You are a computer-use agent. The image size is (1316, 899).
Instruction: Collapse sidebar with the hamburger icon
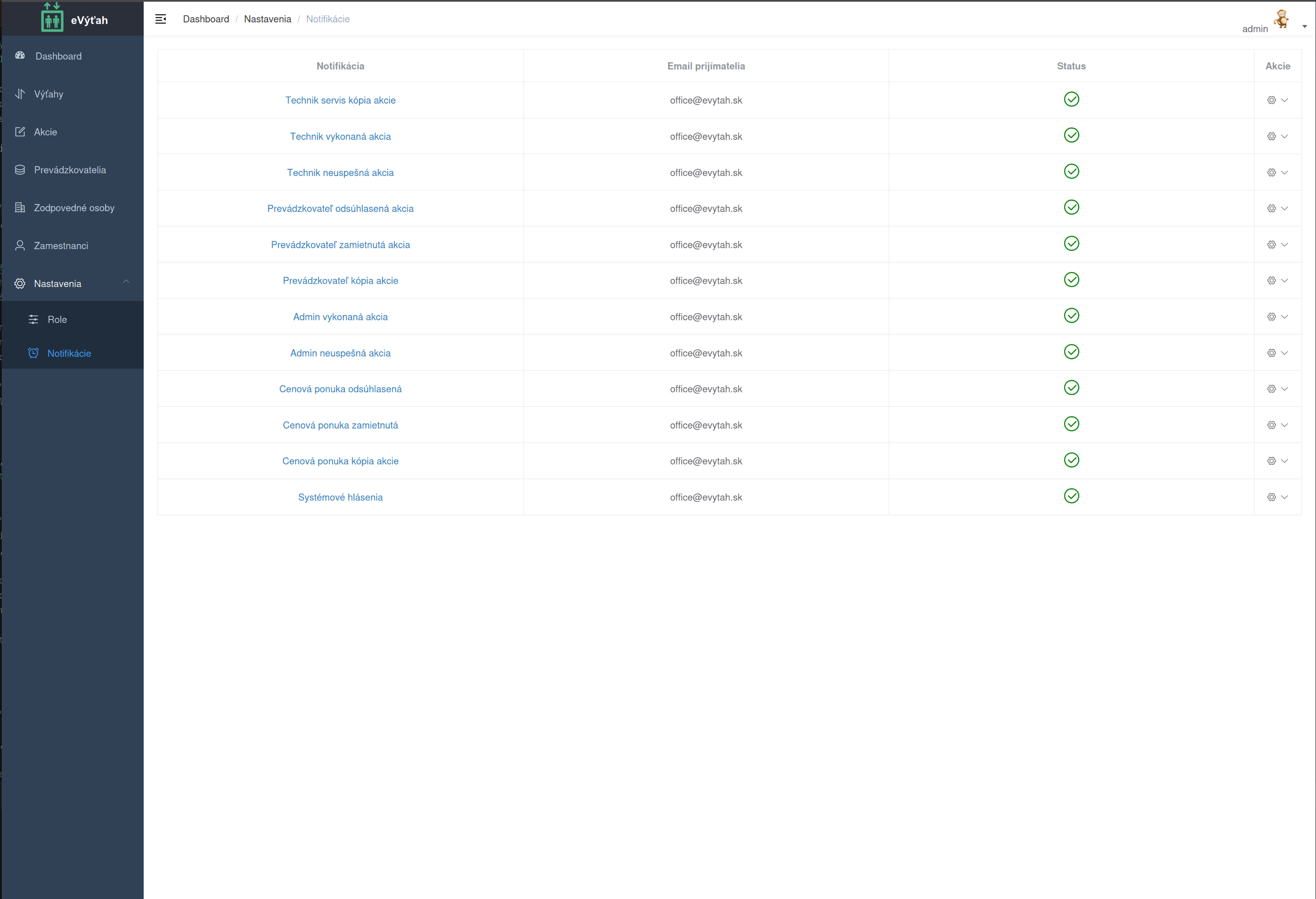pos(161,19)
